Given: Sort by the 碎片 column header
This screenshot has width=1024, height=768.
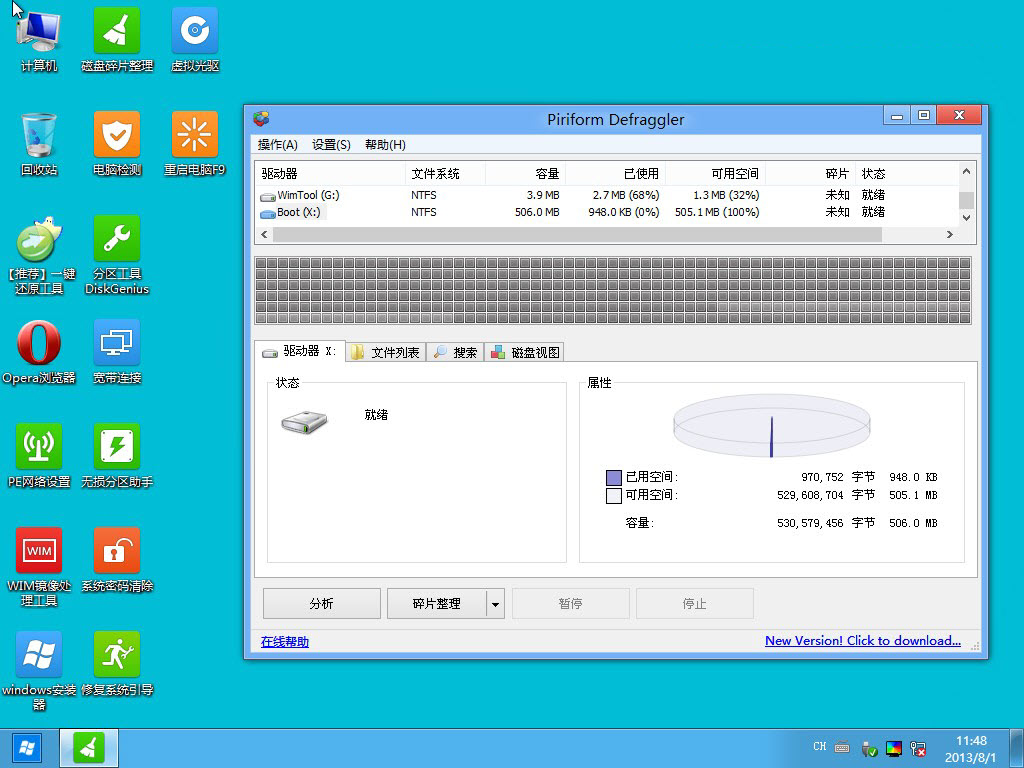Looking at the screenshot, I should click(x=810, y=174).
